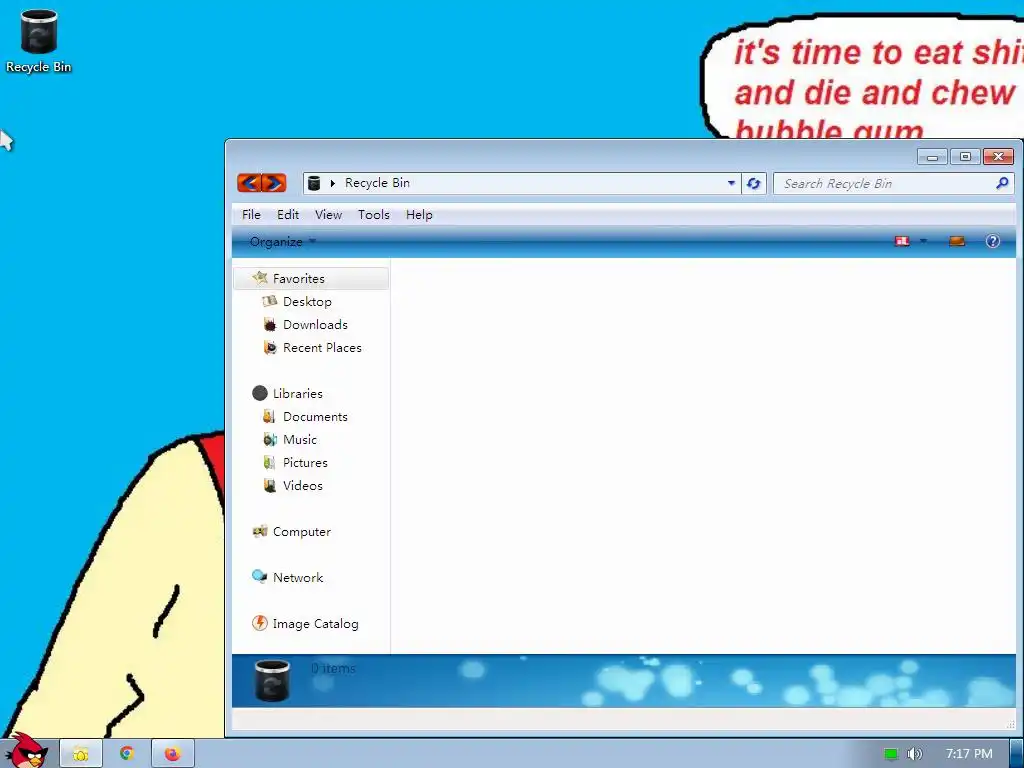The width and height of the screenshot is (1024, 768).
Task: Refresh the Recycle Bin view
Action: click(x=754, y=184)
